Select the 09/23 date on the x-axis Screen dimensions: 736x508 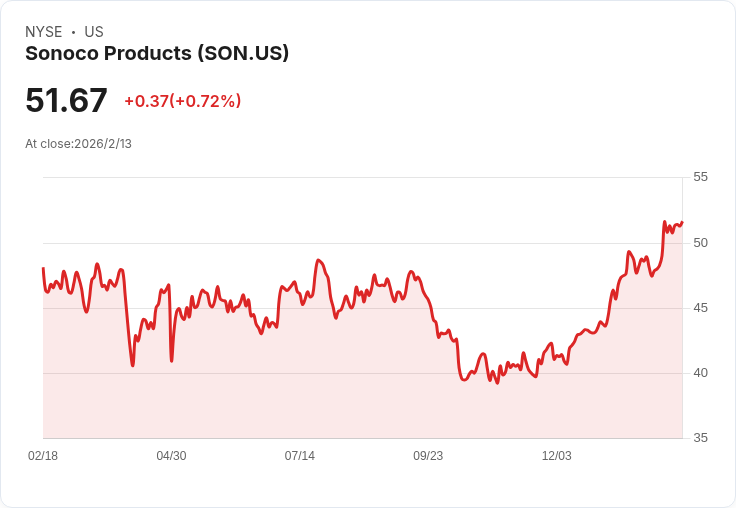(x=428, y=456)
